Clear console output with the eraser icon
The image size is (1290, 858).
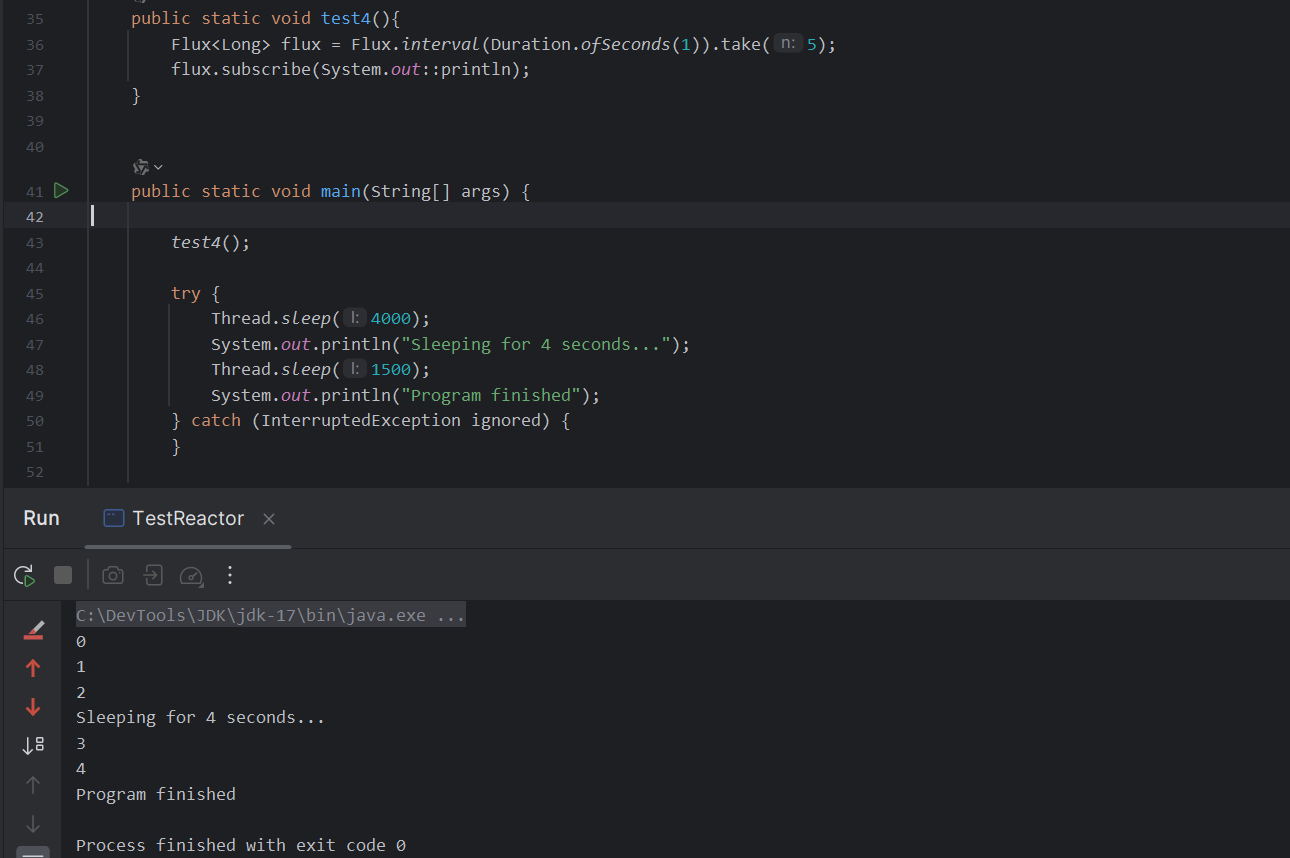pos(33,630)
